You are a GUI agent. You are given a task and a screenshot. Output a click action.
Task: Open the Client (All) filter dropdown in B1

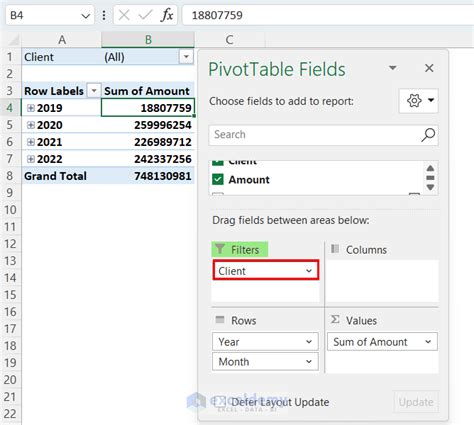coord(186,57)
